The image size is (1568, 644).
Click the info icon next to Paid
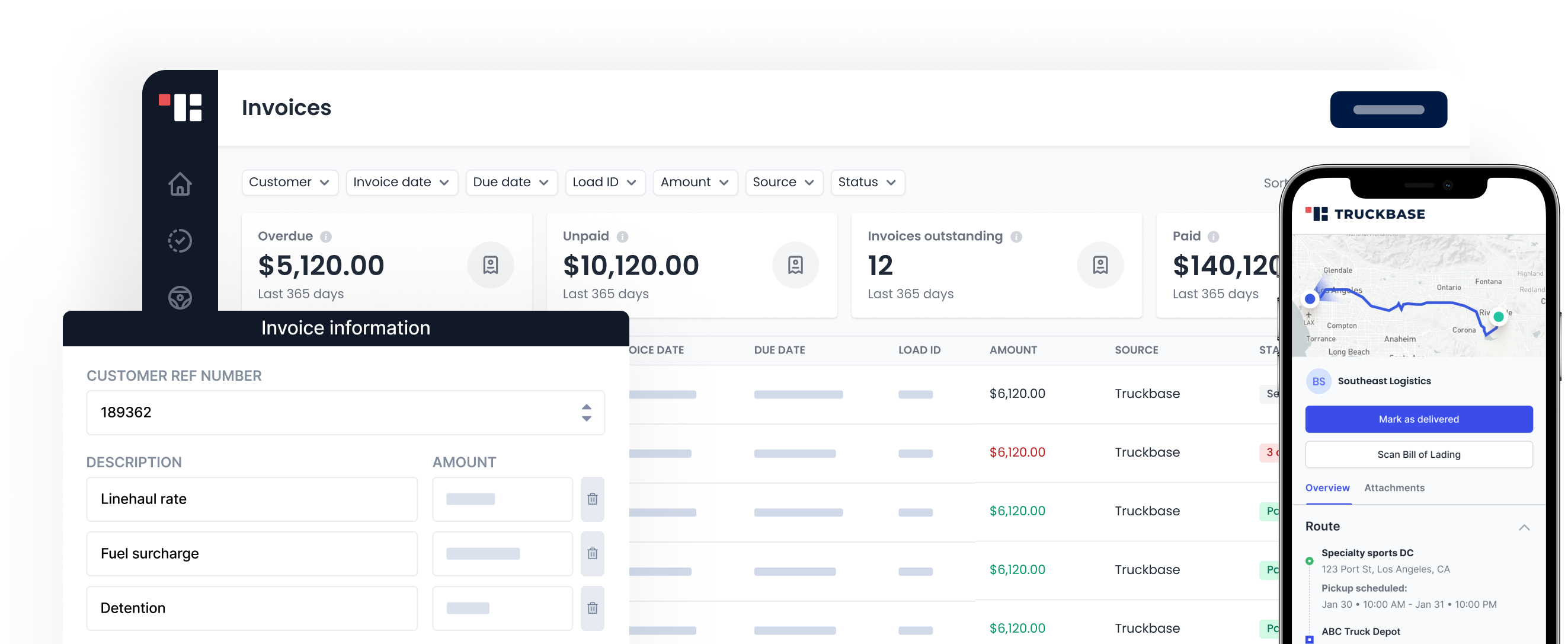(1214, 237)
